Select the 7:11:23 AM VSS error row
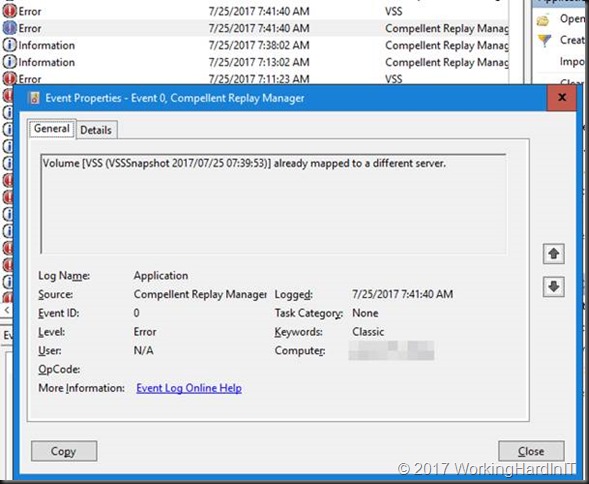Image resolution: width=589 pixels, height=484 pixels. (x=255, y=78)
